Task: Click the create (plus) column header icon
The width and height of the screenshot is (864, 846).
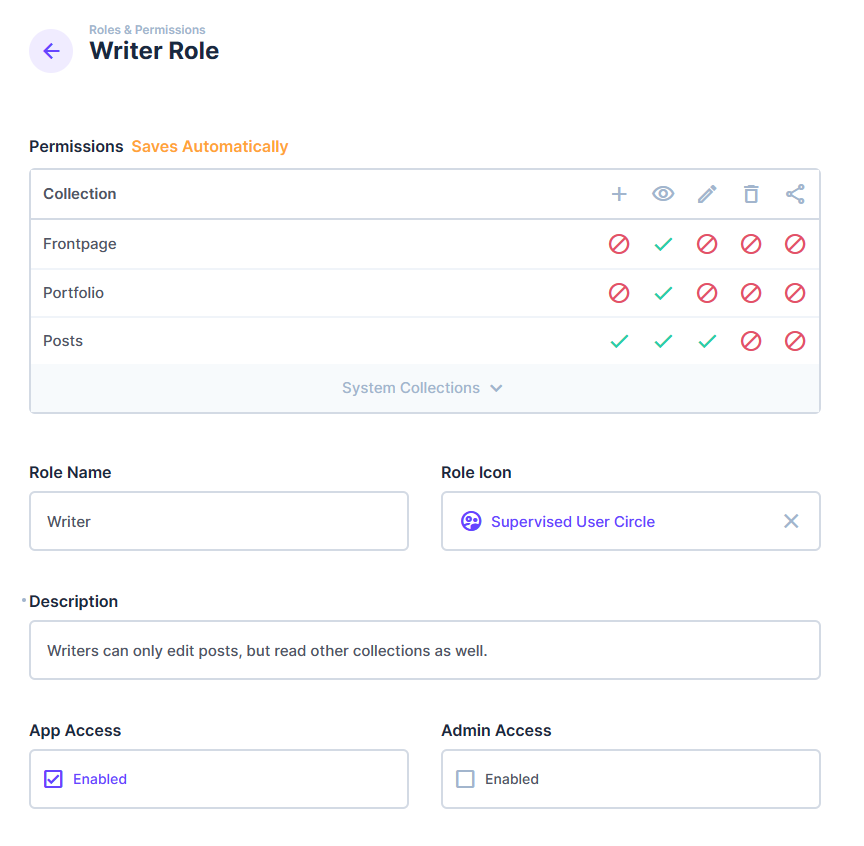Action: click(x=619, y=194)
